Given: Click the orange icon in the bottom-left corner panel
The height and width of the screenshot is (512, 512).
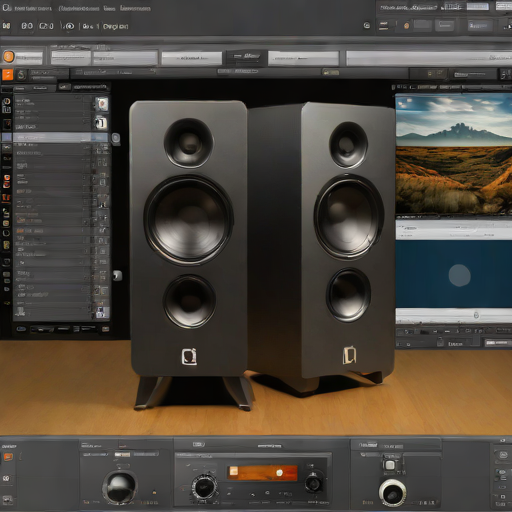Looking at the screenshot, I should (8, 457).
